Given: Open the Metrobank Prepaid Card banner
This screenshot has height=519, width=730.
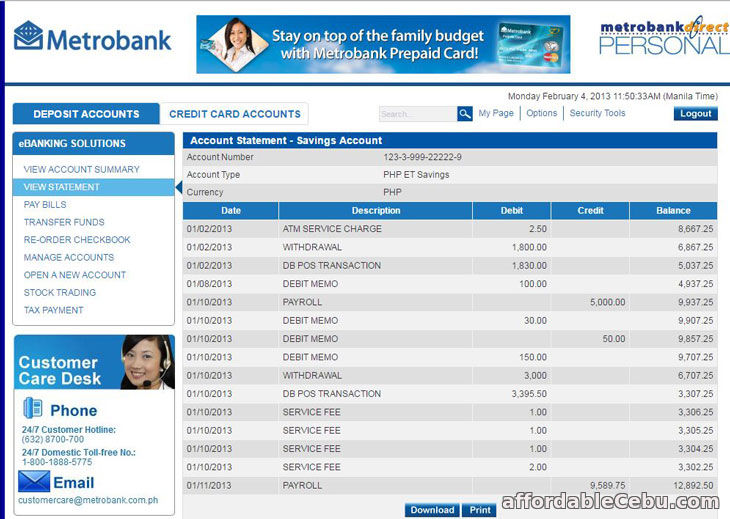Looking at the screenshot, I should point(383,44).
